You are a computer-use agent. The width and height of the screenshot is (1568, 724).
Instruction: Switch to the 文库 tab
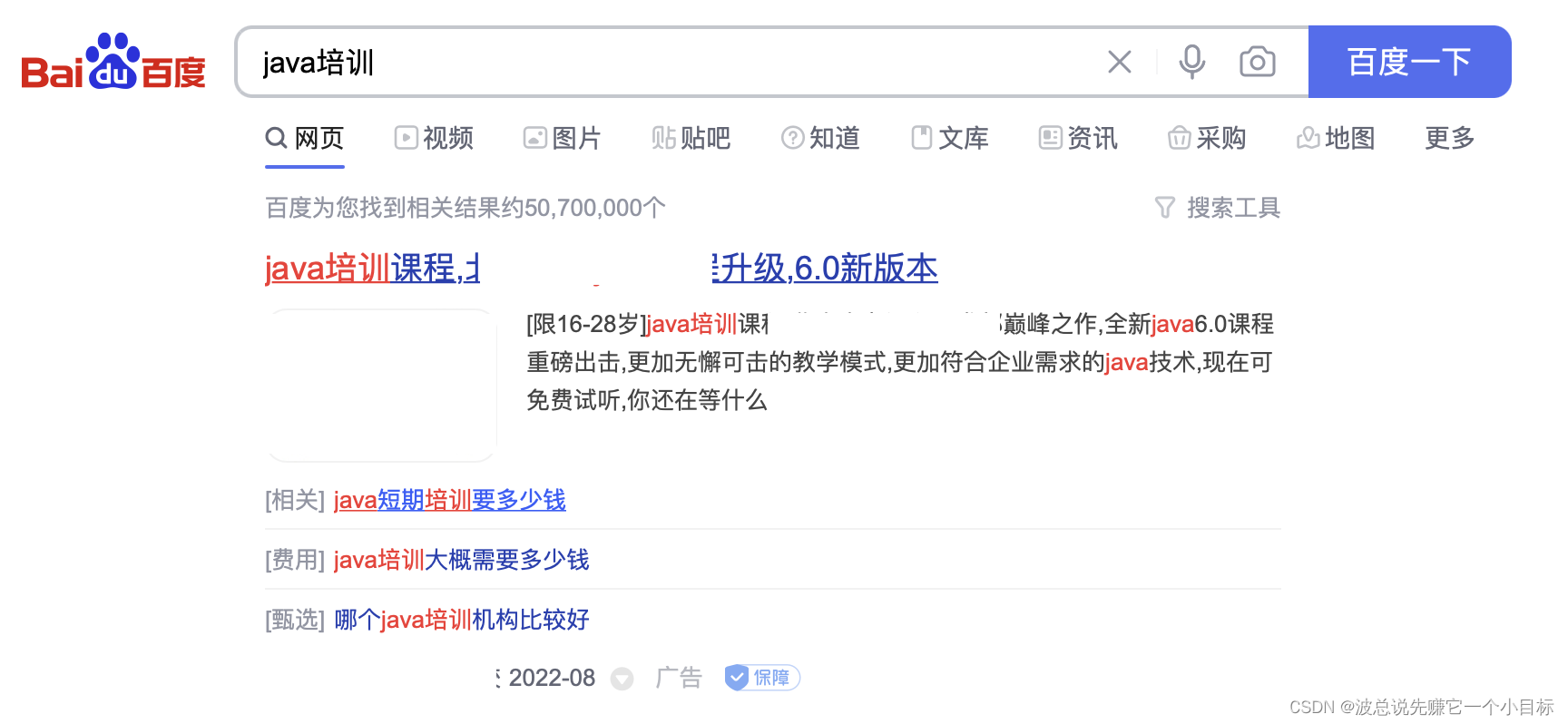949,138
